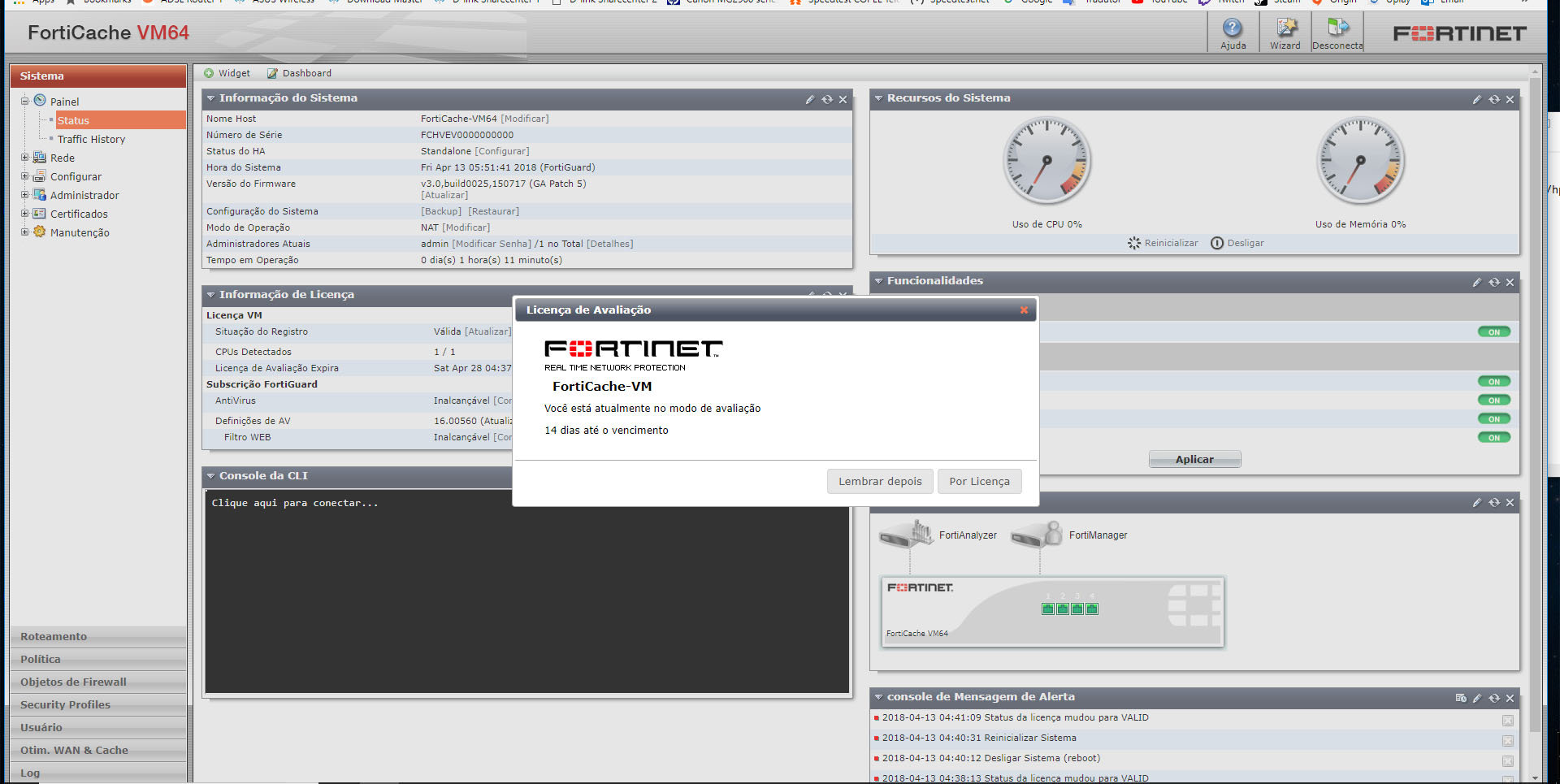1560x784 pixels.
Task: Edit the Informação do Sistema widget
Action: pos(810,99)
